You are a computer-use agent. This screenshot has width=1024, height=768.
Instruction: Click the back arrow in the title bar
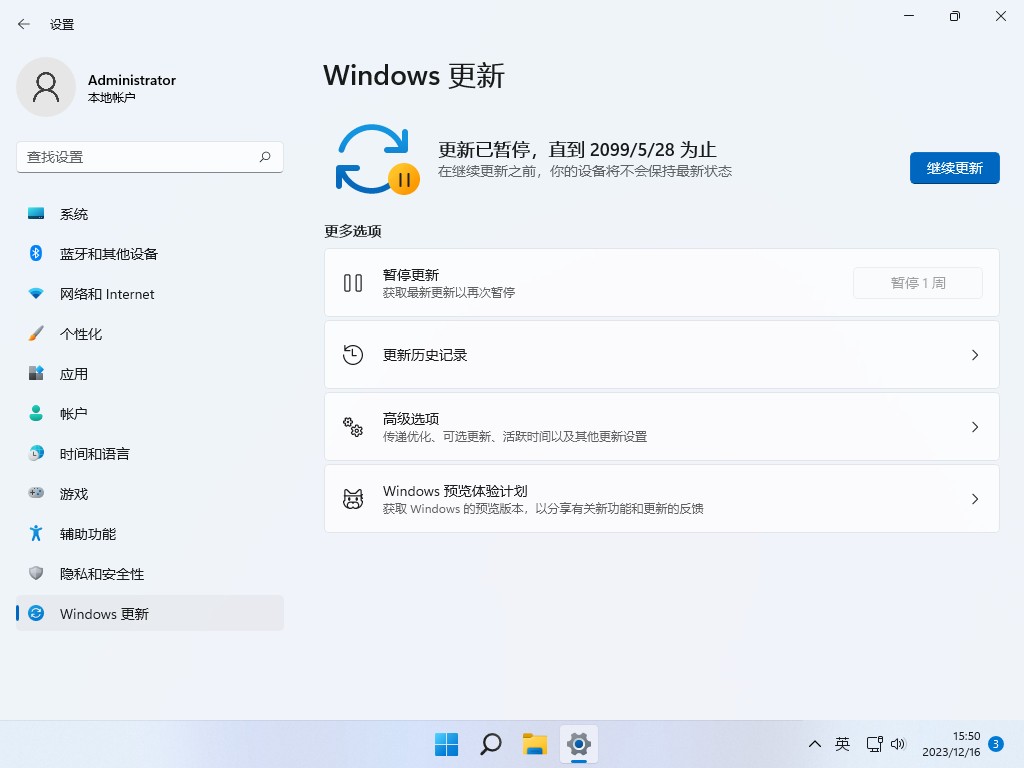pos(24,24)
